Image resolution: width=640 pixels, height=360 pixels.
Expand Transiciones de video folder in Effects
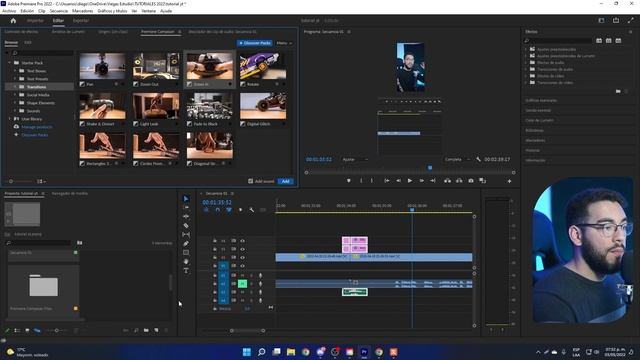[527, 82]
